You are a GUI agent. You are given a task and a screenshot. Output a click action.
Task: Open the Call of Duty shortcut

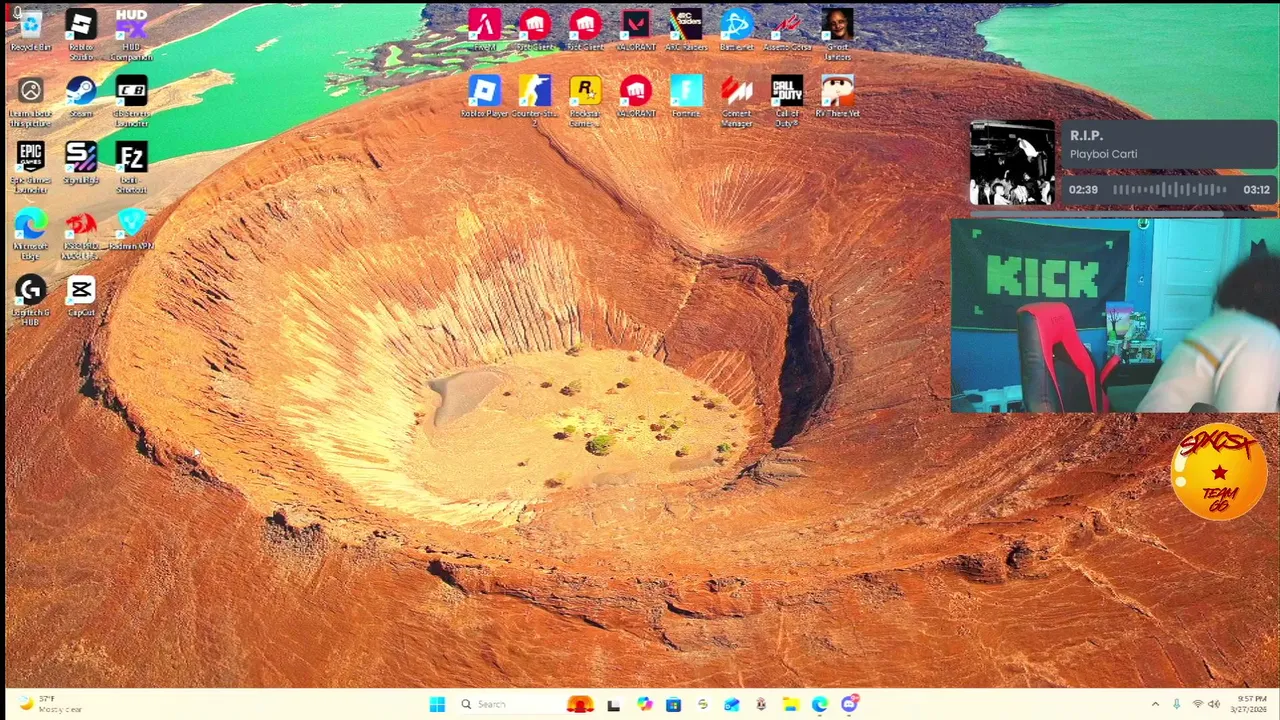click(x=787, y=101)
